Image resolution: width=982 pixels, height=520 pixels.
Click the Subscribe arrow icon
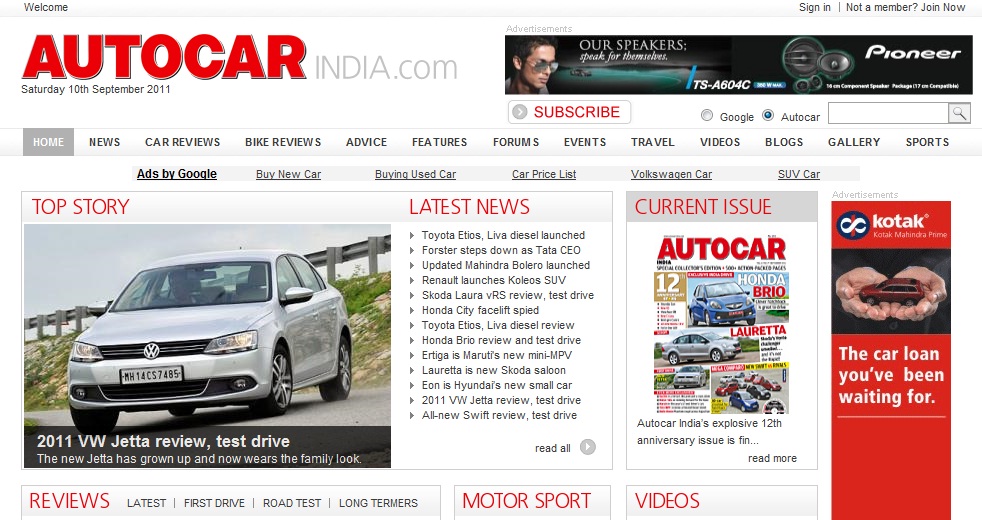tap(519, 112)
